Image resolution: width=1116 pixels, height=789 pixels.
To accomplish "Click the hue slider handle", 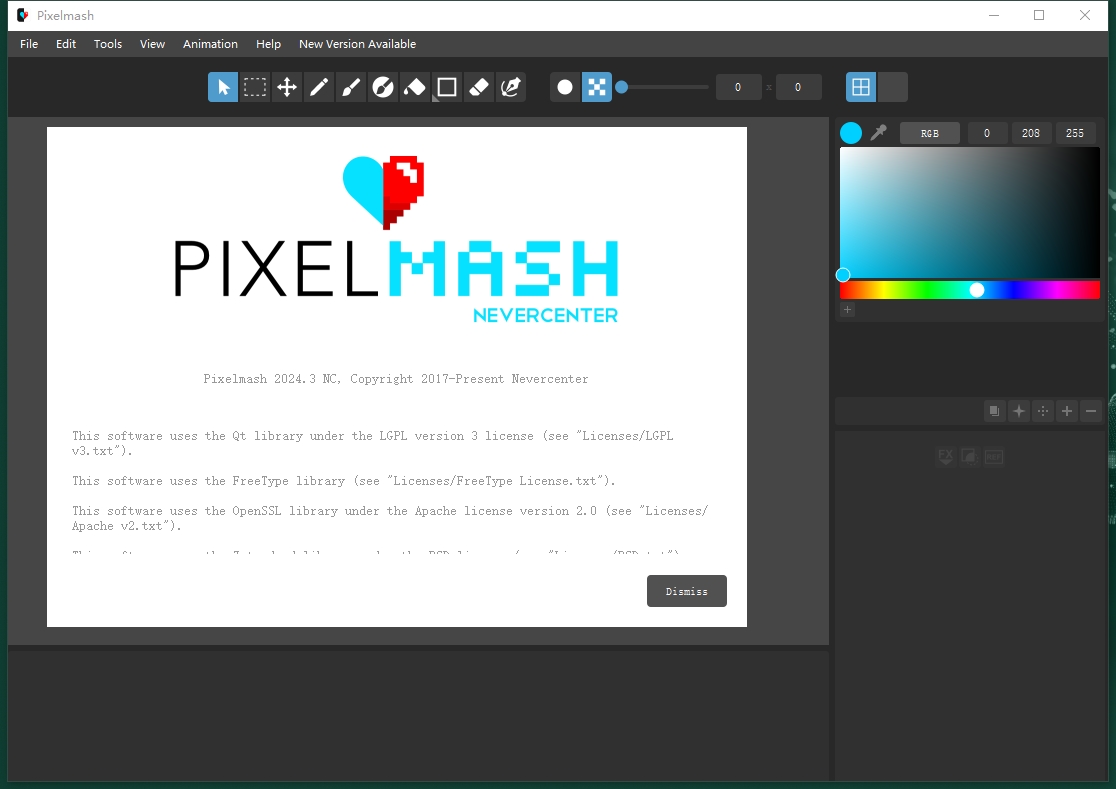I will pyautogui.click(x=977, y=290).
